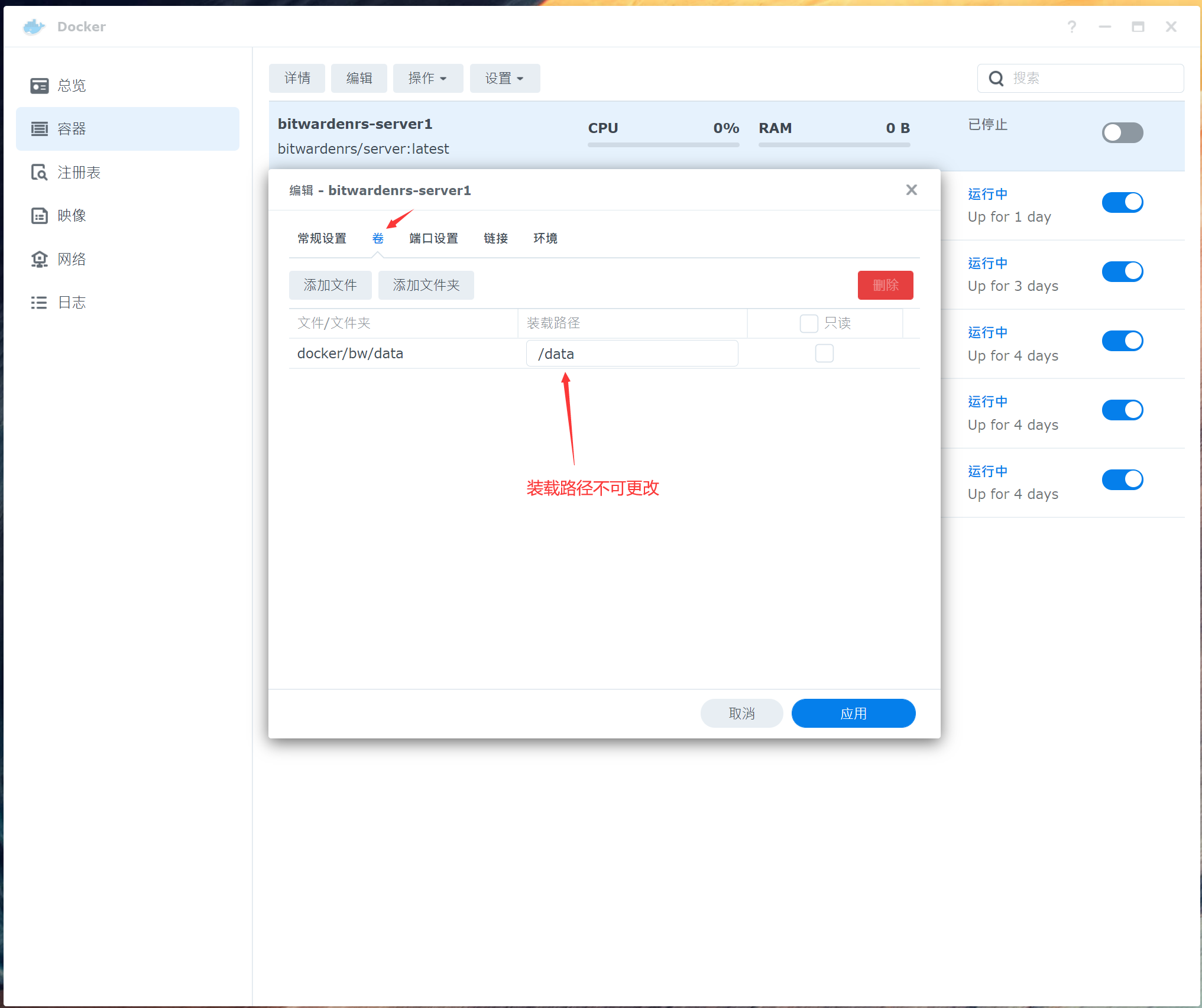Click the 装载路径 column header
Image resolution: width=1202 pixels, height=1008 pixels.
click(x=632, y=323)
